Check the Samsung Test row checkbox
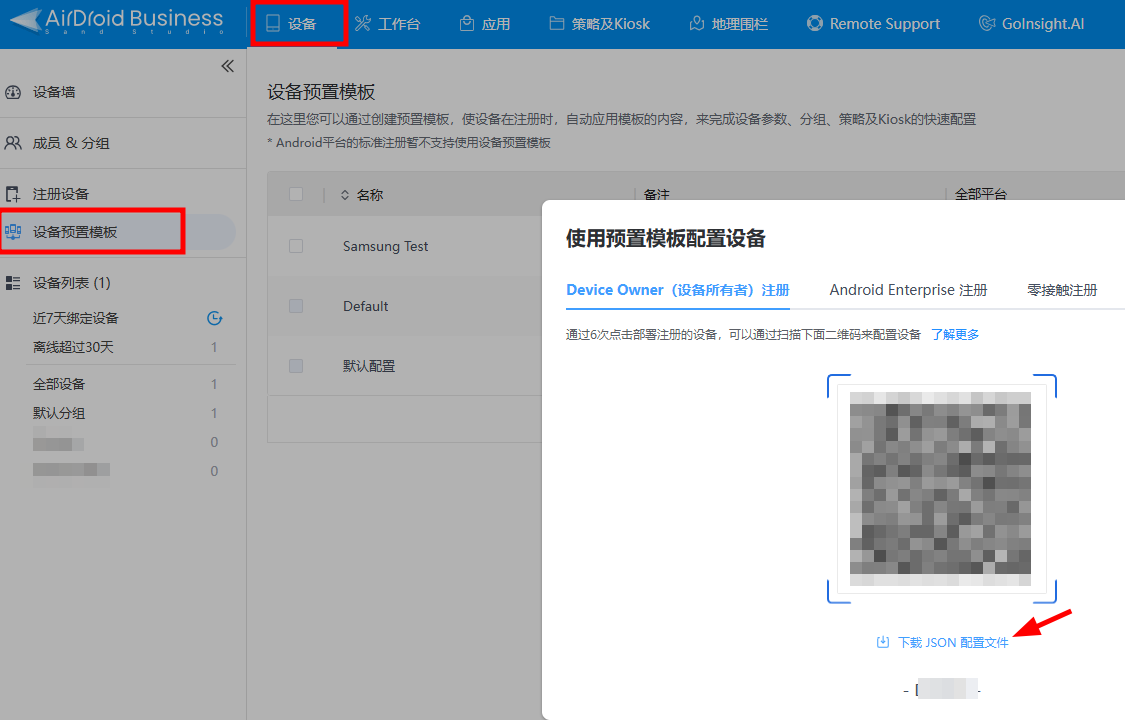Viewport: 1125px width, 720px height. click(x=296, y=246)
